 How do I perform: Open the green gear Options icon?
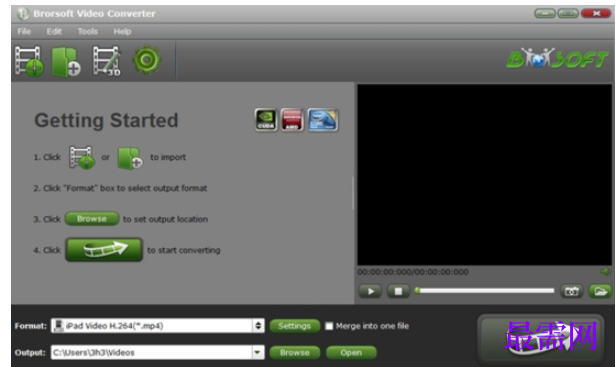coord(147,60)
